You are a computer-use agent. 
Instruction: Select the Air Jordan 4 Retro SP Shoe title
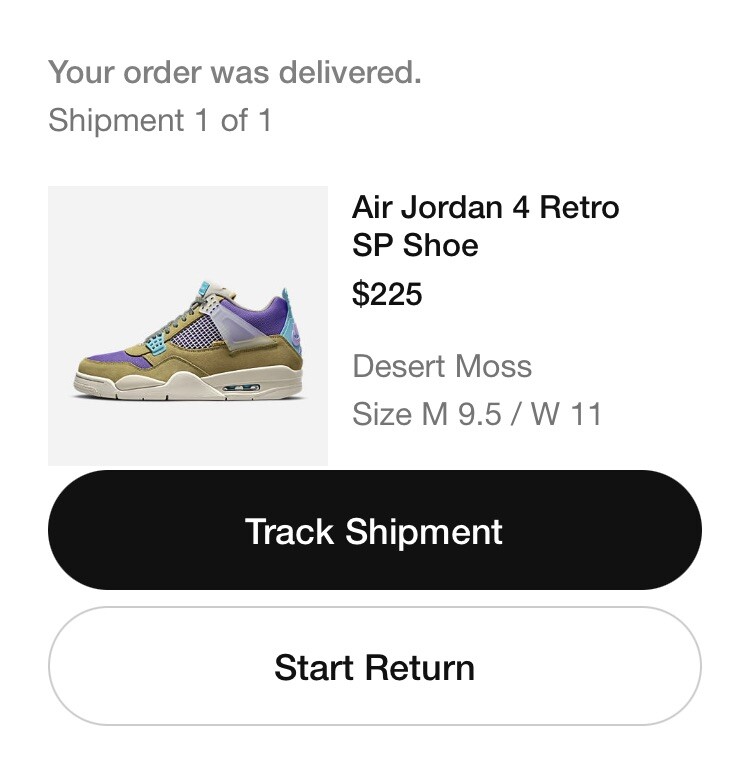point(485,226)
